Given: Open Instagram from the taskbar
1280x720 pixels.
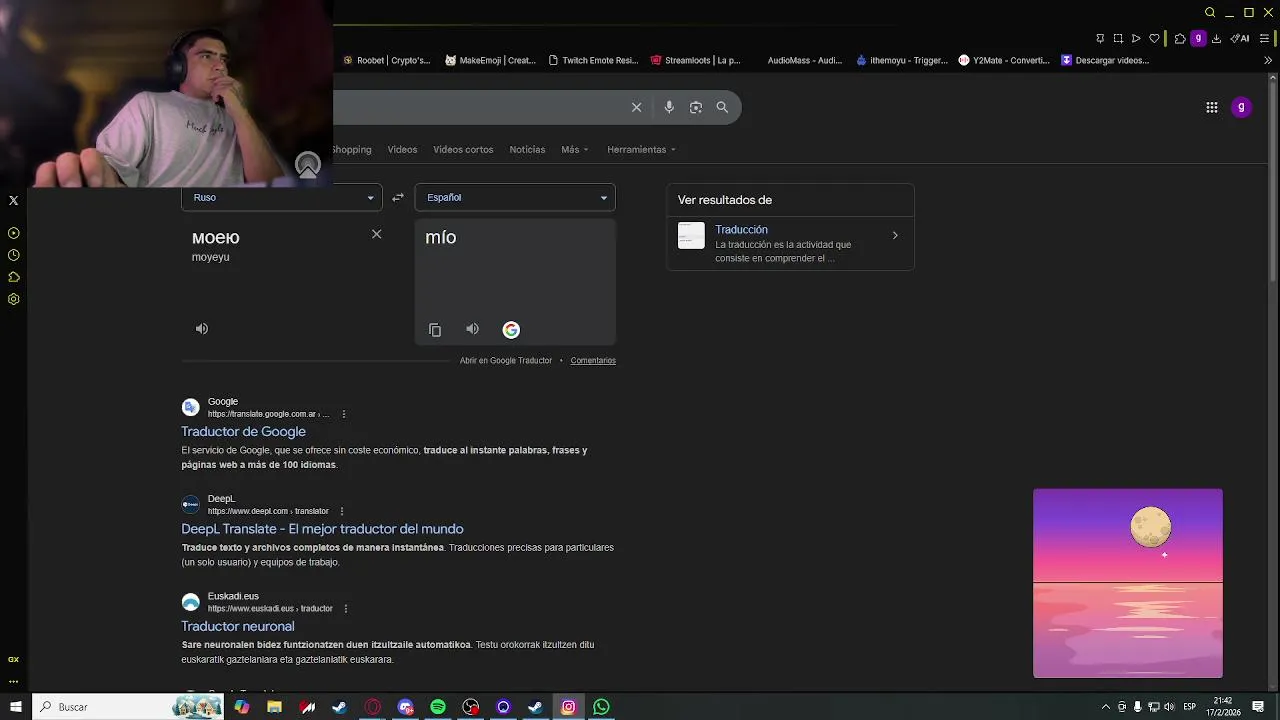Looking at the screenshot, I should coord(568,707).
